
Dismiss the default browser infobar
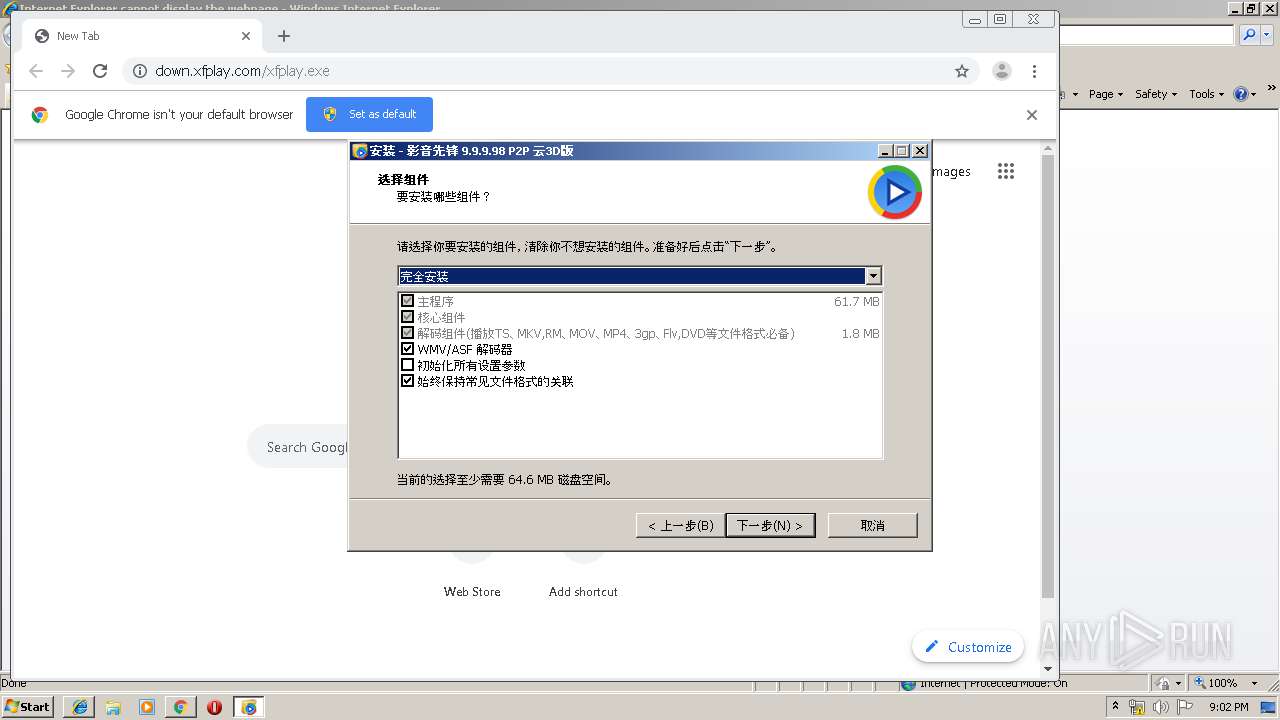pos(1032,115)
